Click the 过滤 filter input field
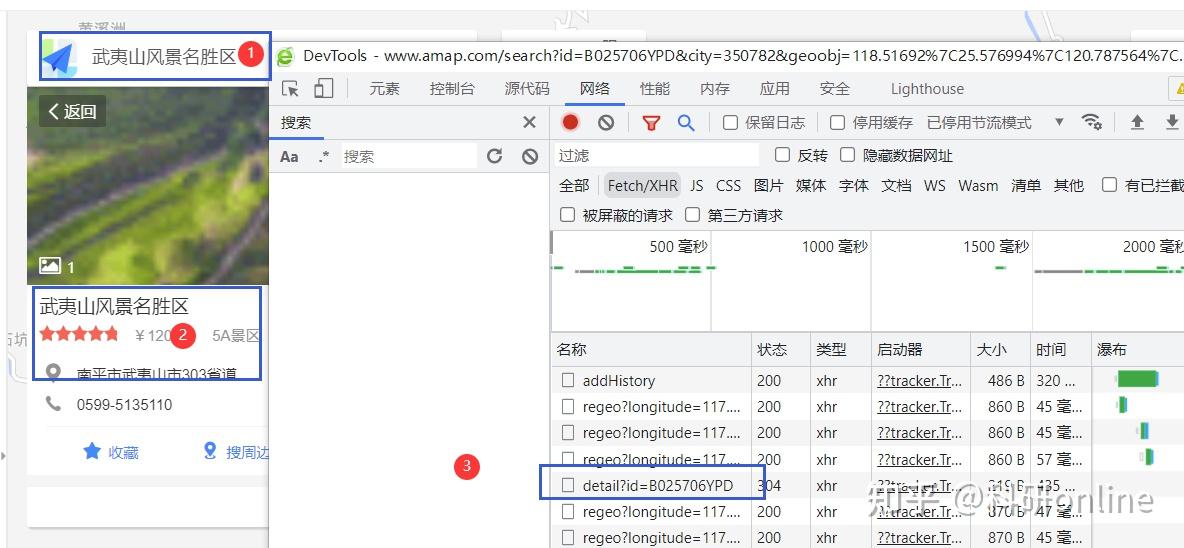The width and height of the screenshot is (1184, 548). pos(657,155)
